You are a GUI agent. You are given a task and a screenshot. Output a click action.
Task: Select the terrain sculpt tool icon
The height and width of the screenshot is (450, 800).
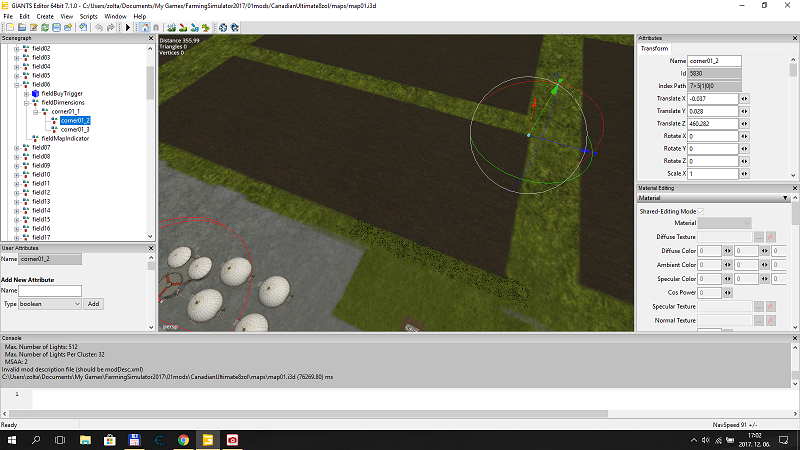click(x=171, y=28)
